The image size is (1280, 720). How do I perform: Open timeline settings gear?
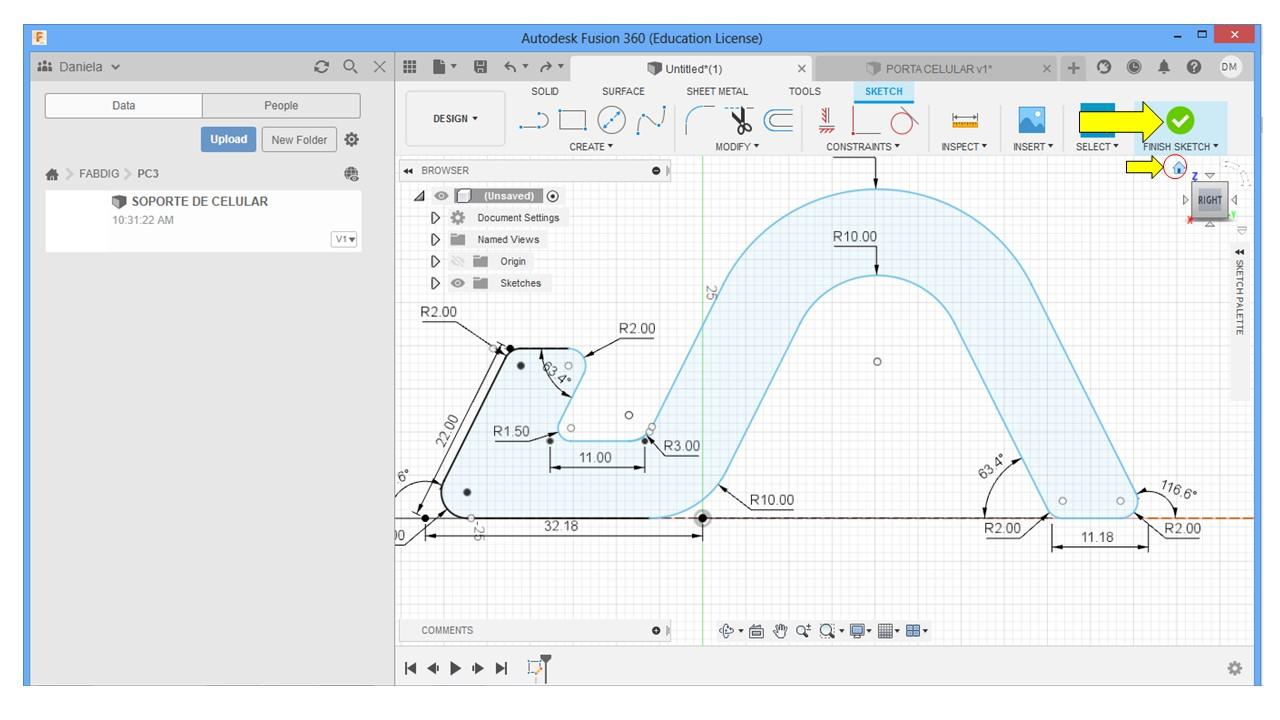1236,668
